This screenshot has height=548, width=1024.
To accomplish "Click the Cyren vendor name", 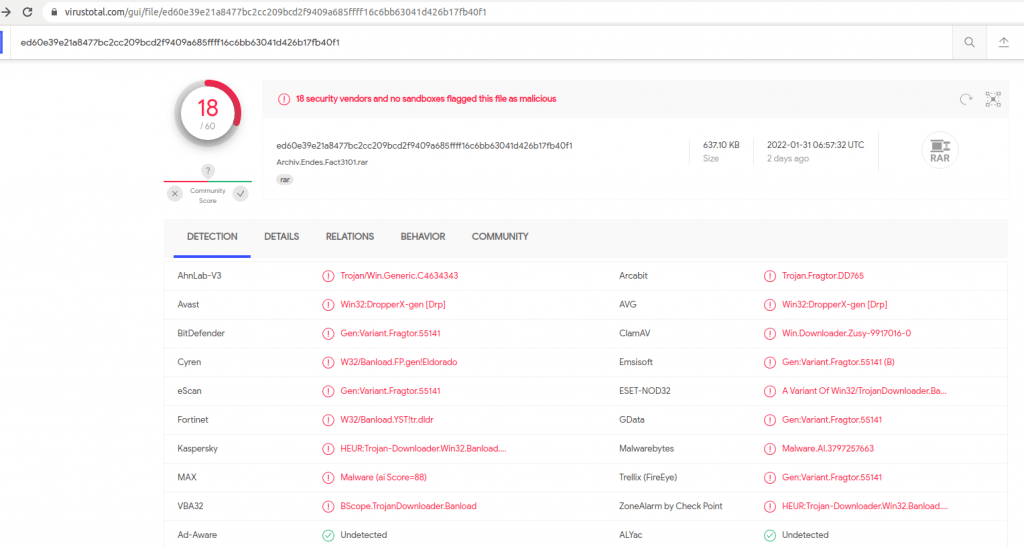I will [189, 362].
